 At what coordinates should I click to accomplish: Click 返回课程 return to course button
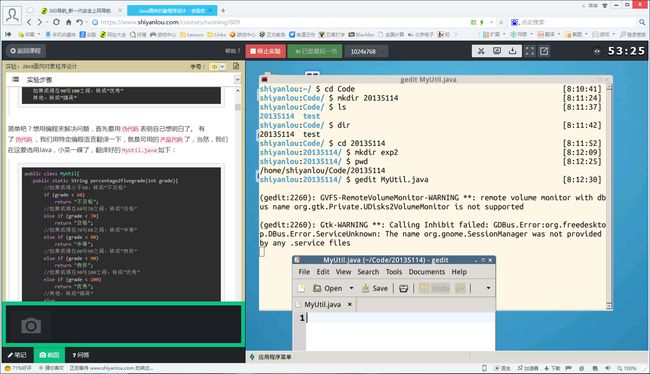(26, 51)
